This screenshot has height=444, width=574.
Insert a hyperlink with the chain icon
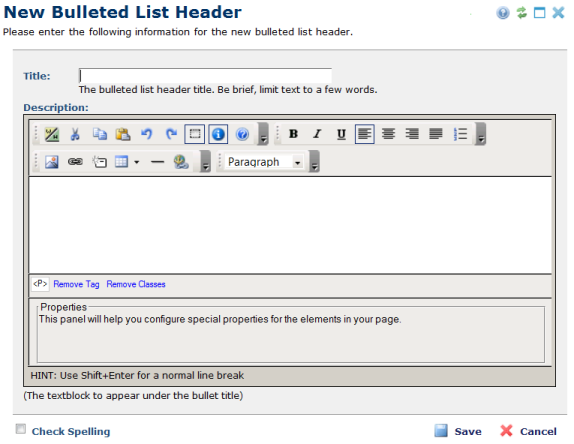click(x=75, y=161)
